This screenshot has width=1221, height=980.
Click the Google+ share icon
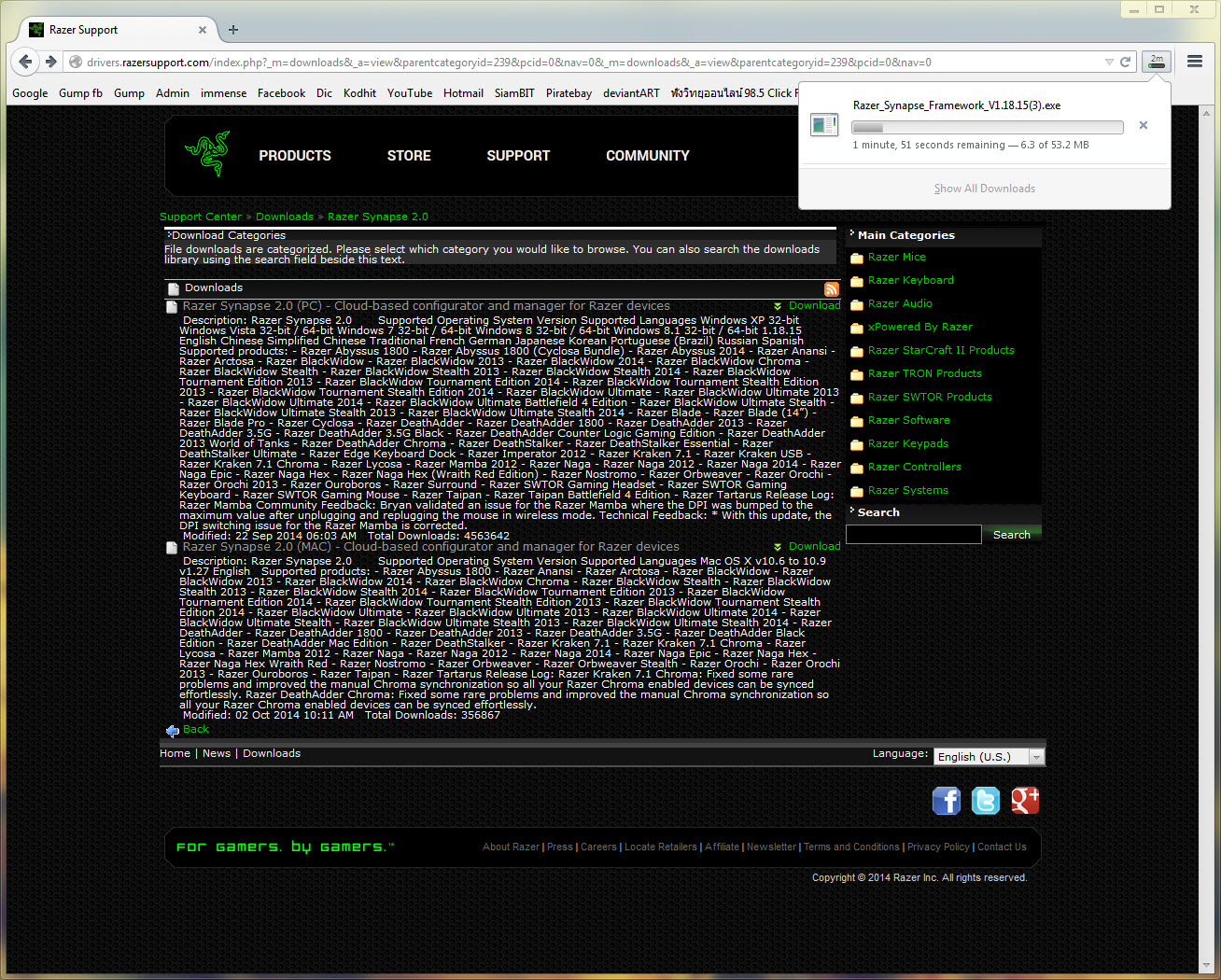[1025, 800]
